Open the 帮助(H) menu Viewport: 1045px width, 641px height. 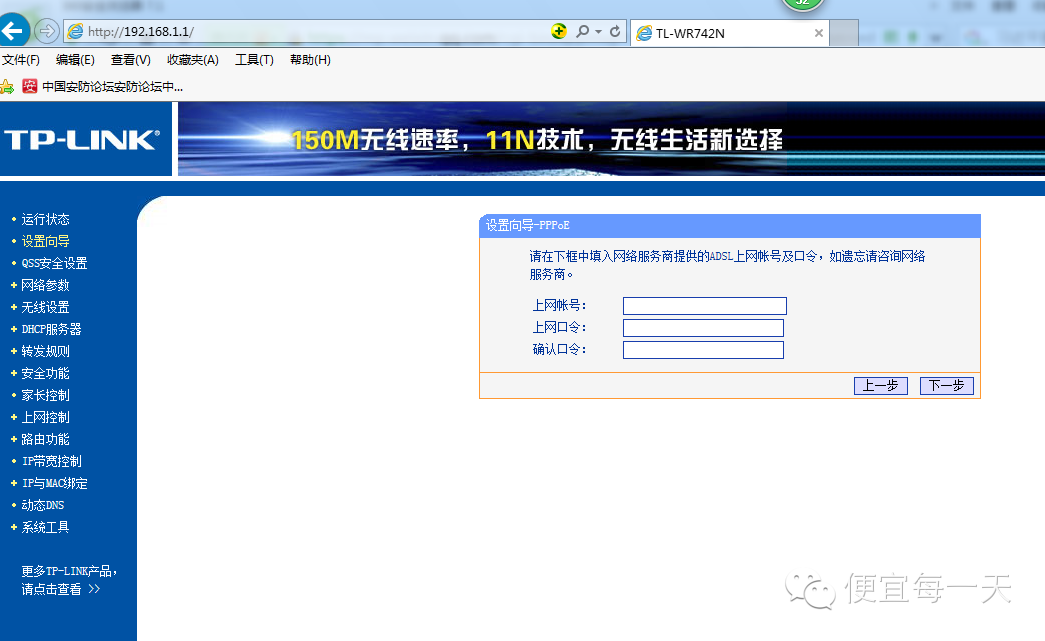pyautogui.click(x=310, y=60)
